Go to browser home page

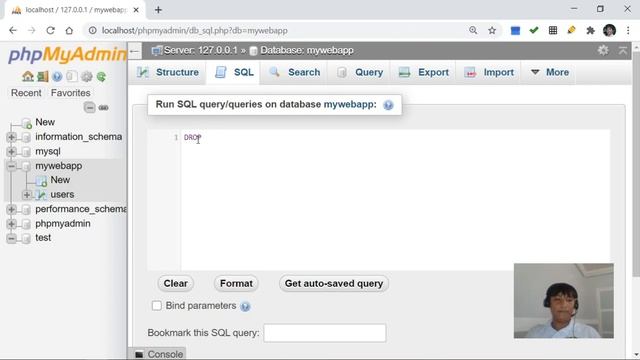coord(69,30)
